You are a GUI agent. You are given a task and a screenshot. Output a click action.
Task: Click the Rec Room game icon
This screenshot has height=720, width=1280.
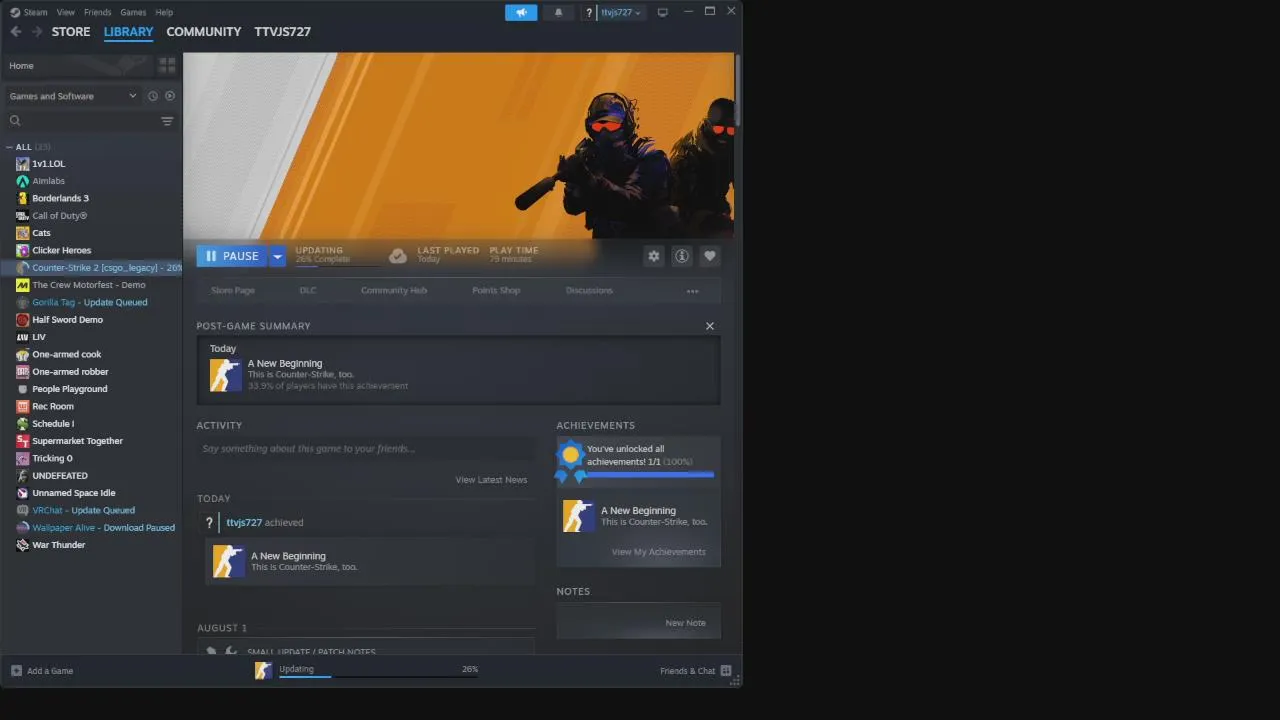pyautogui.click(x=22, y=406)
